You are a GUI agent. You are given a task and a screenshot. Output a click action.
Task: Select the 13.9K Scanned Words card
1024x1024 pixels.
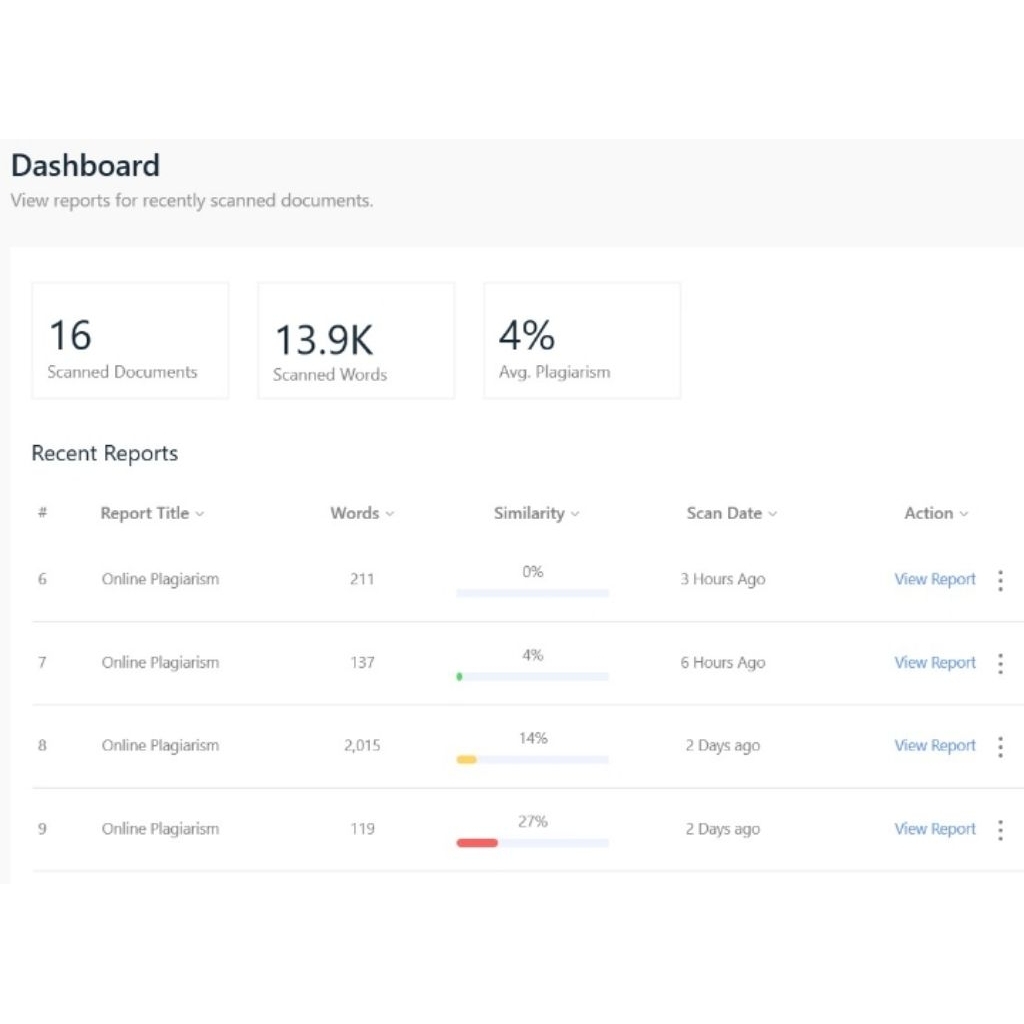[356, 340]
